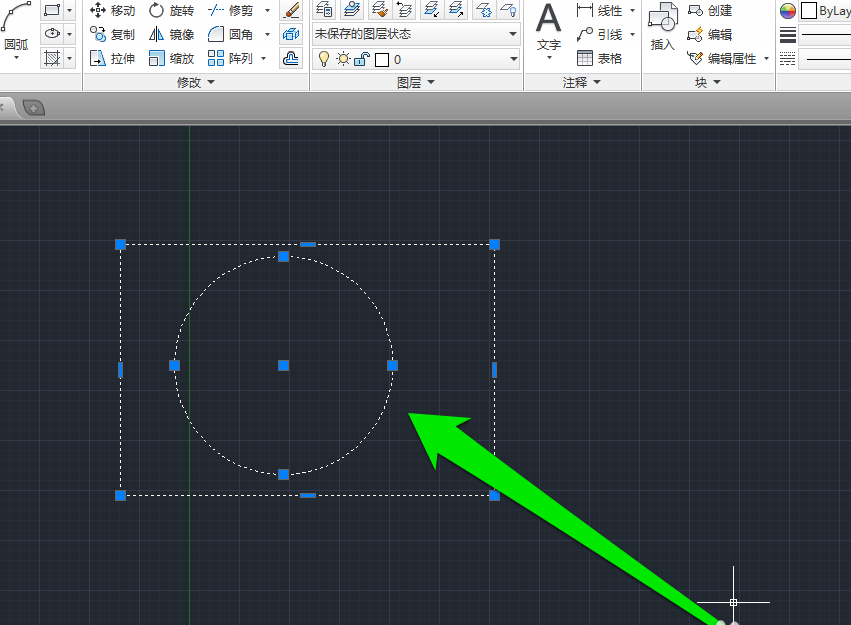851x625 pixels.
Task: Open the unsaved layer state (未保存的图层状态) dropdown
Action: point(415,34)
